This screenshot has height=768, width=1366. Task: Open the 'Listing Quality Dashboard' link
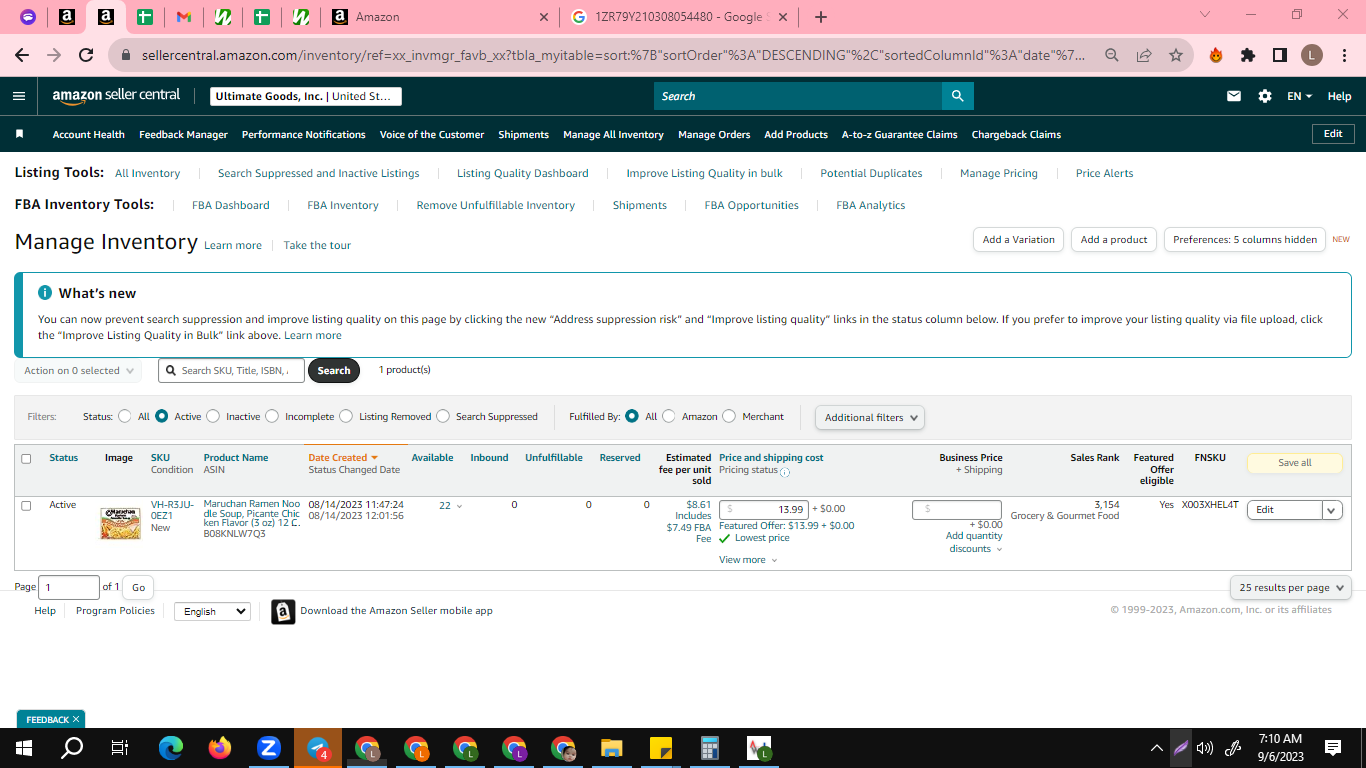coord(523,173)
